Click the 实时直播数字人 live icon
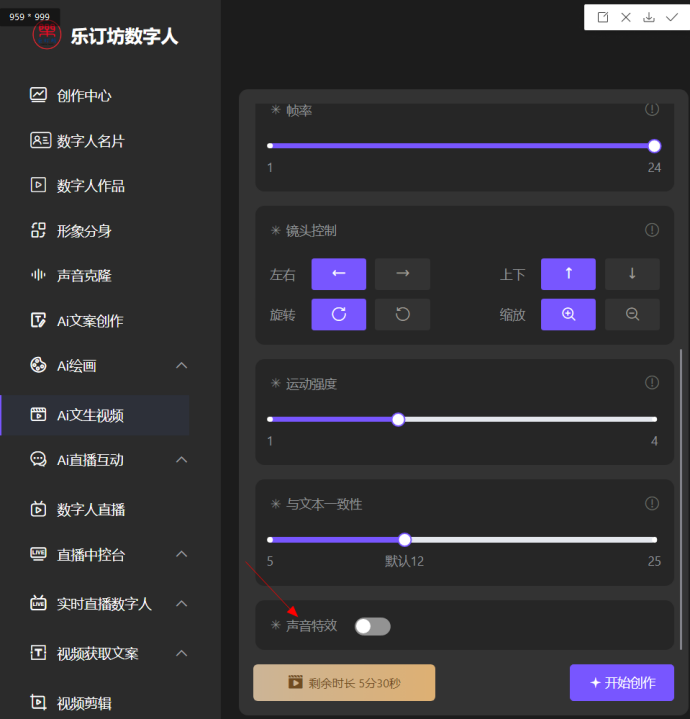Image resolution: width=690 pixels, height=719 pixels. (38, 603)
